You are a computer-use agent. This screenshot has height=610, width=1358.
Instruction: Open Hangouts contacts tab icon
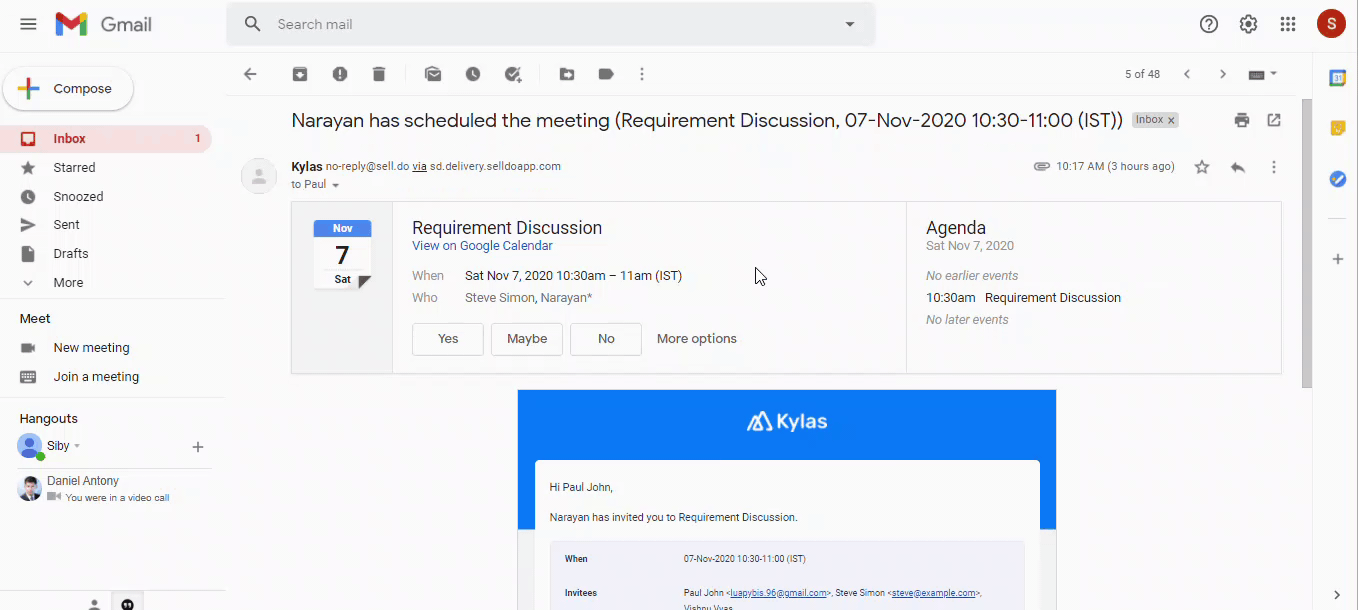[94, 604]
